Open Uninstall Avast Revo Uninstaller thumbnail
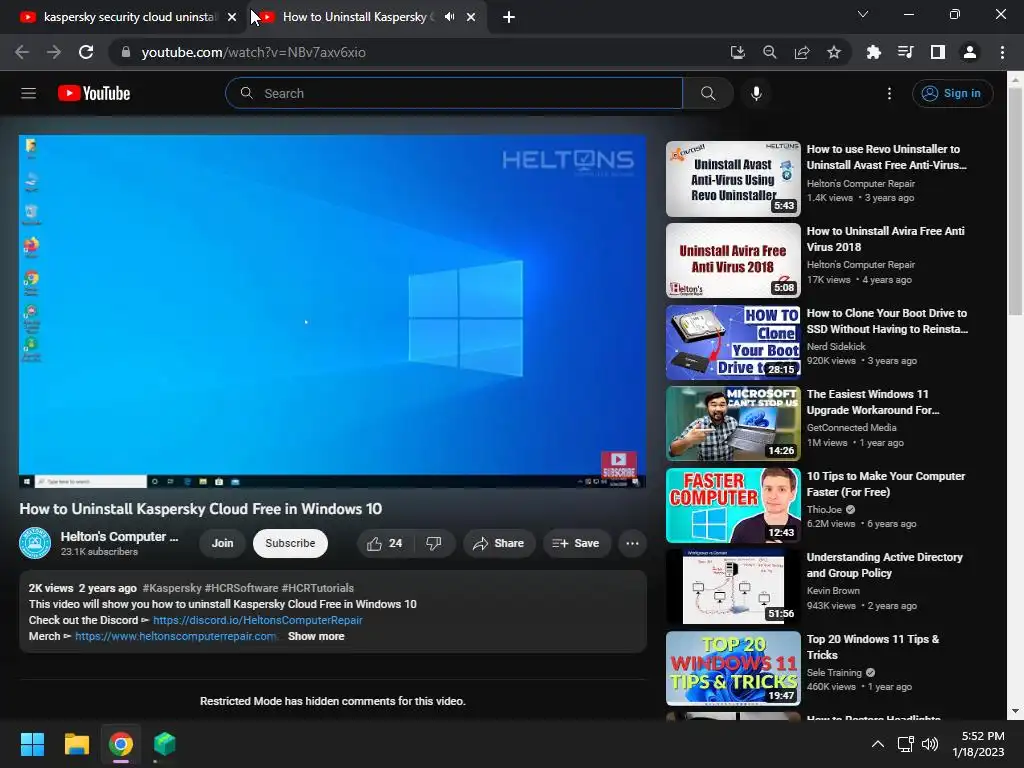Screen dimensions: 1024x768 click(733, 179)
